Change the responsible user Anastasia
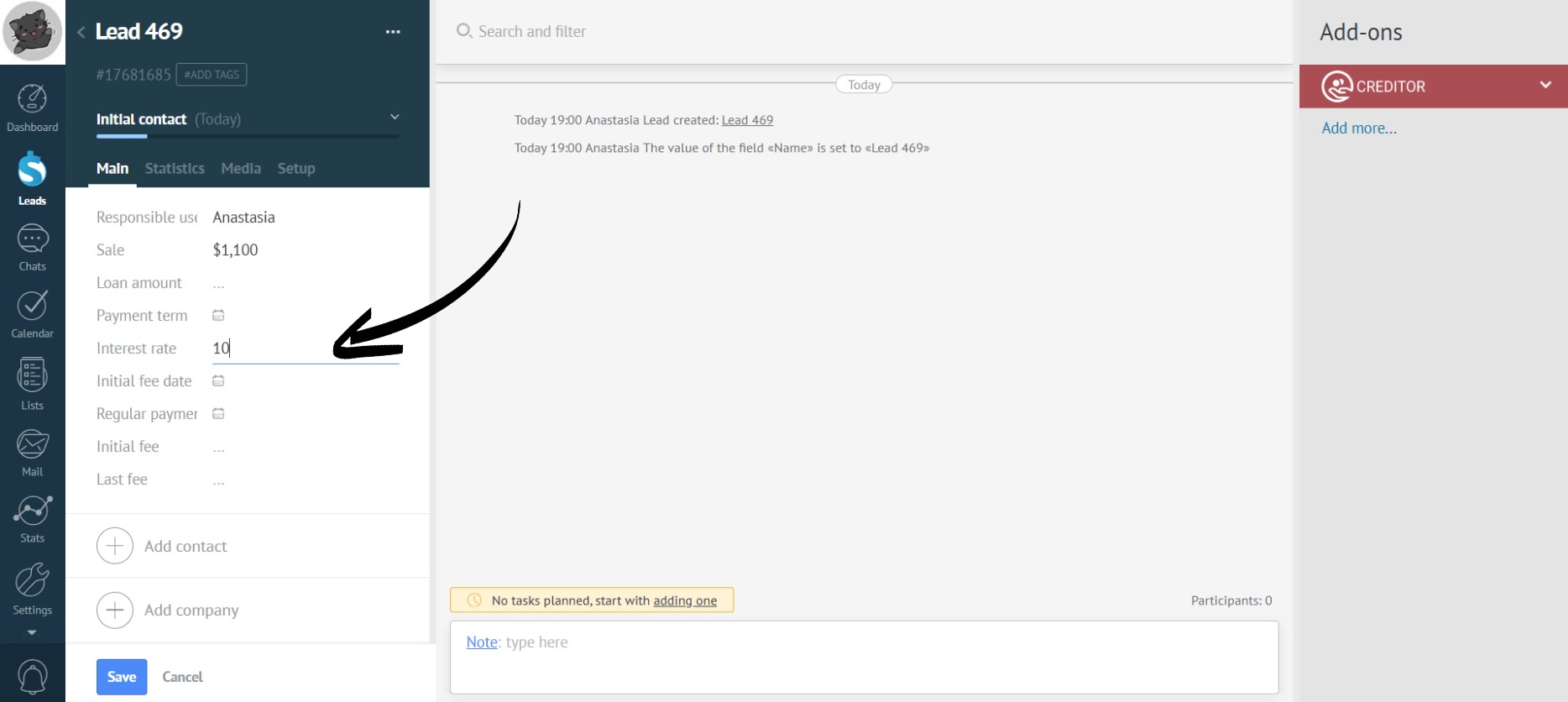This screenshot has height=702, width=1568. 243,217
